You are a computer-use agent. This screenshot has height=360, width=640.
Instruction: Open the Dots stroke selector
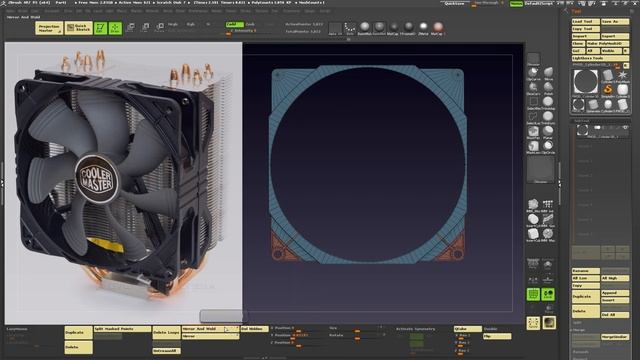click(x=350, y=28)
